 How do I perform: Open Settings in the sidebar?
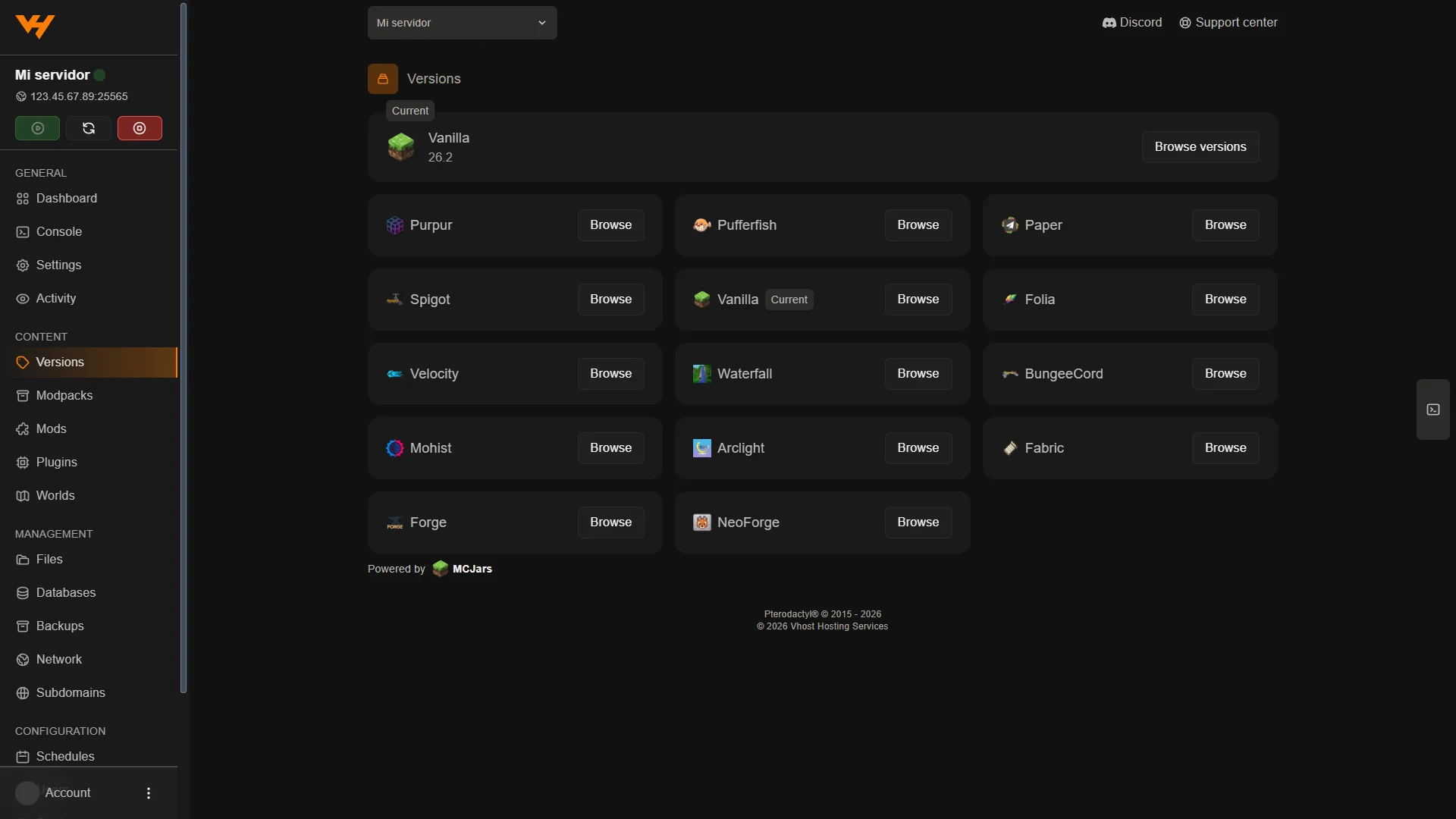[x=89, y=265]
